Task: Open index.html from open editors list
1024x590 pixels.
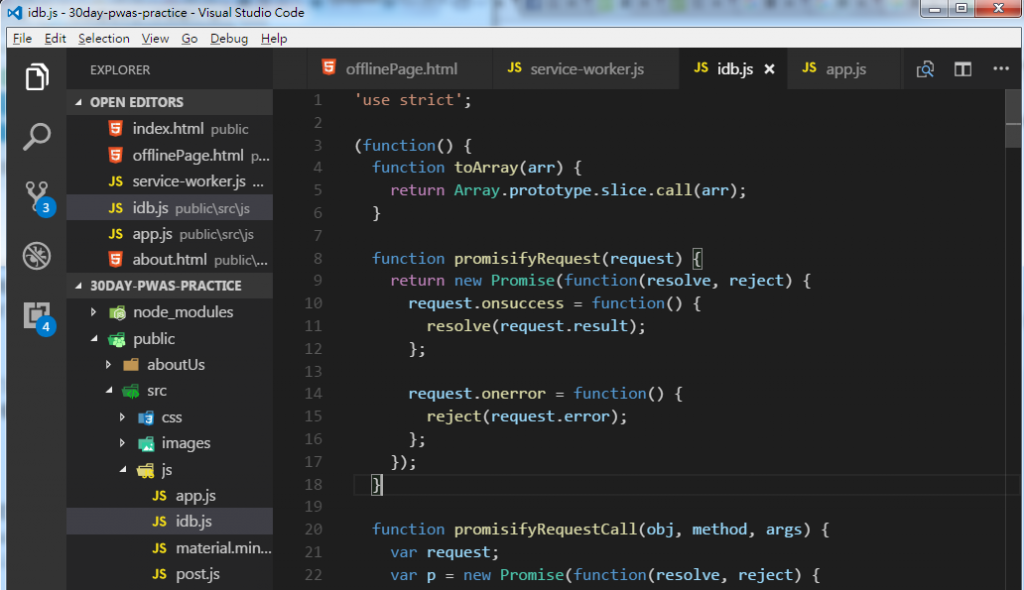Action: click(x=170, y=129)
